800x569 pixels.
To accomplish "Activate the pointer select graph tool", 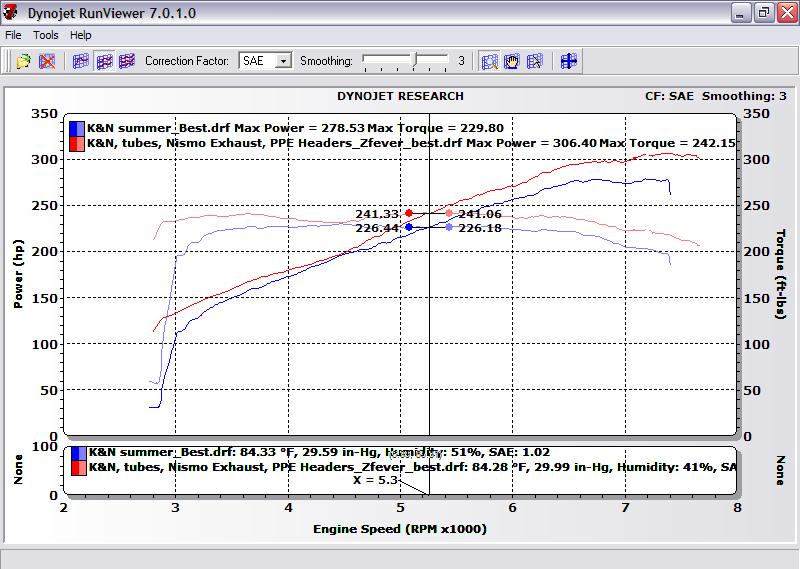I will (x=535, y=61).
